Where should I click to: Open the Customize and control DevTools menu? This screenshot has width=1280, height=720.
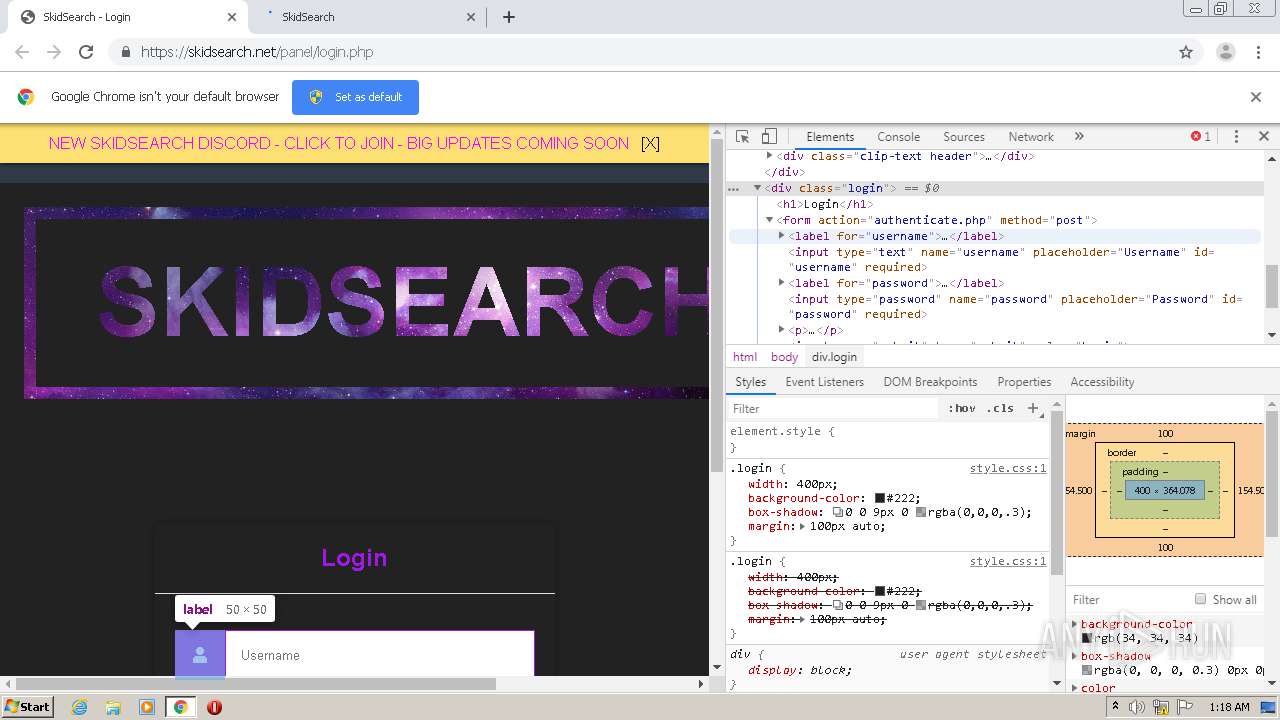[x=1236, y=137]
